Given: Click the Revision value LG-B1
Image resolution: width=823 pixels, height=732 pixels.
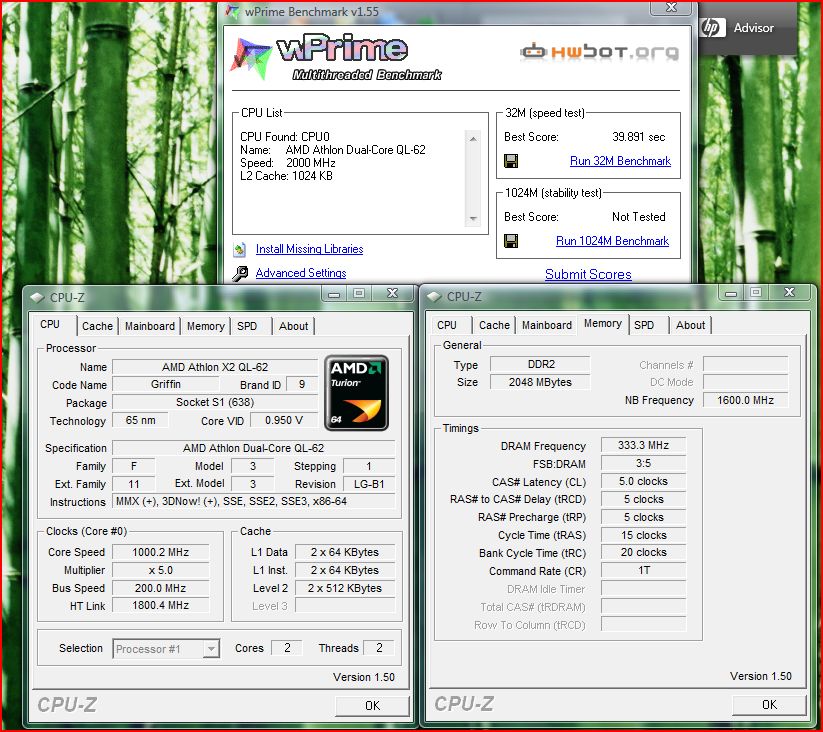Looking at the screenshot, I should (x=369, y=484).
